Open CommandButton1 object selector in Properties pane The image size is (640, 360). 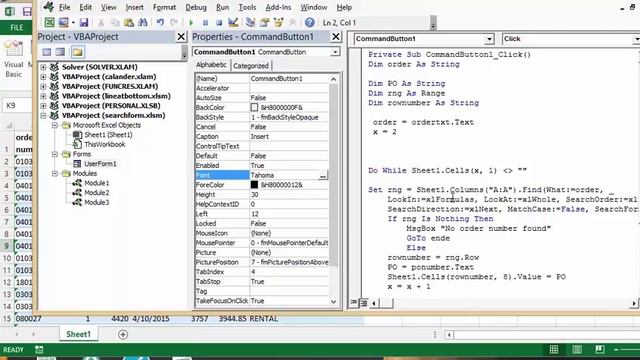point(335,52)
